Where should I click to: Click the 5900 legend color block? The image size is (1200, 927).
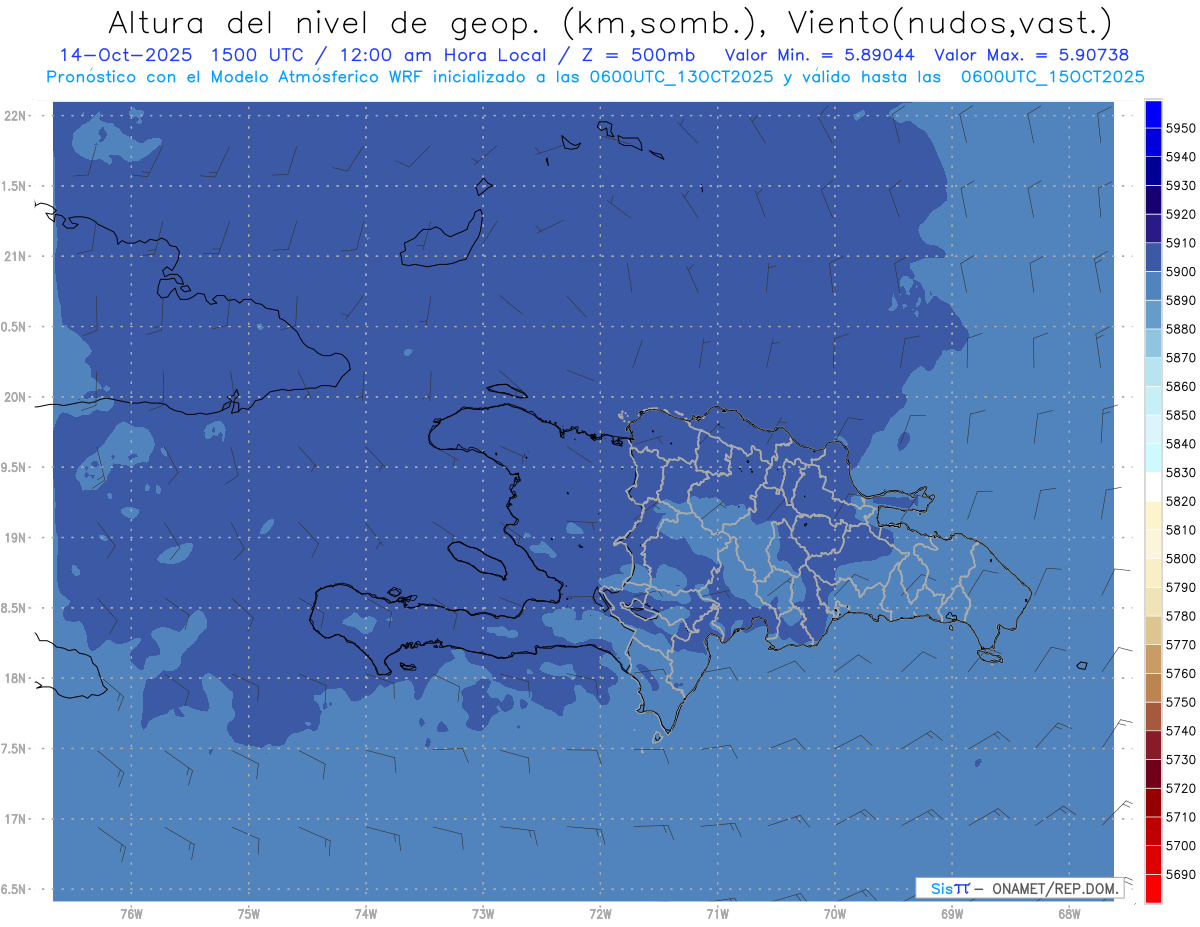[1152, 257]
